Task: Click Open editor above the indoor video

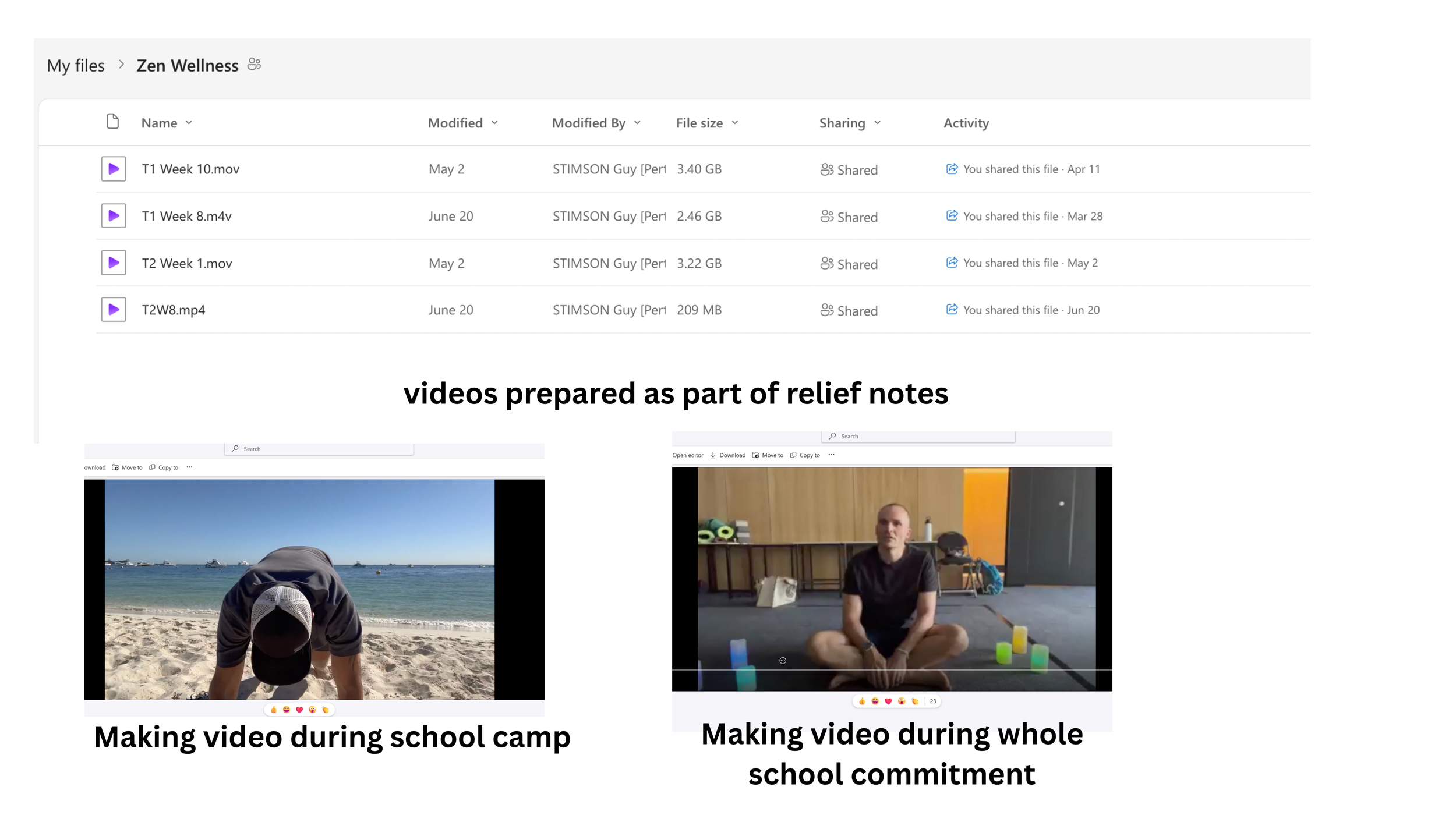Action: tap(687, 455)
